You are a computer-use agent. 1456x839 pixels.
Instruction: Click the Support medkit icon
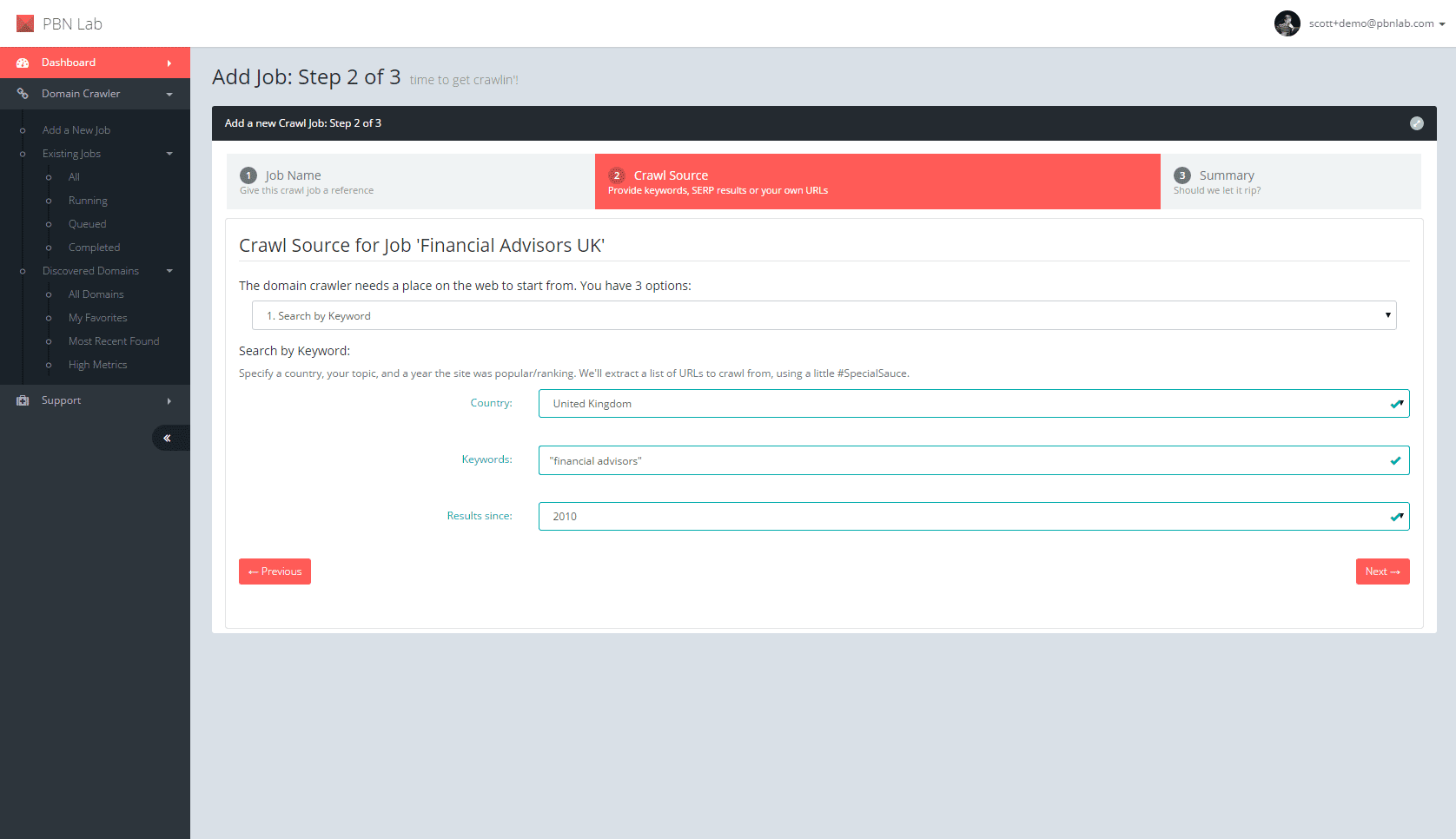pos(23,400)
